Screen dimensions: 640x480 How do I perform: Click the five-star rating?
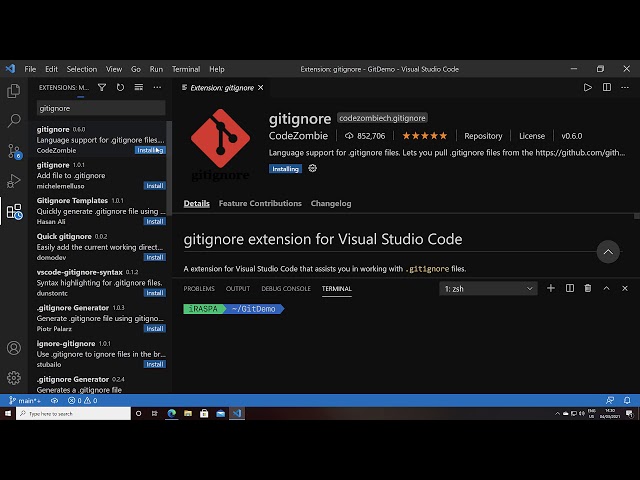pyautogui.click(x=424, y=136)
